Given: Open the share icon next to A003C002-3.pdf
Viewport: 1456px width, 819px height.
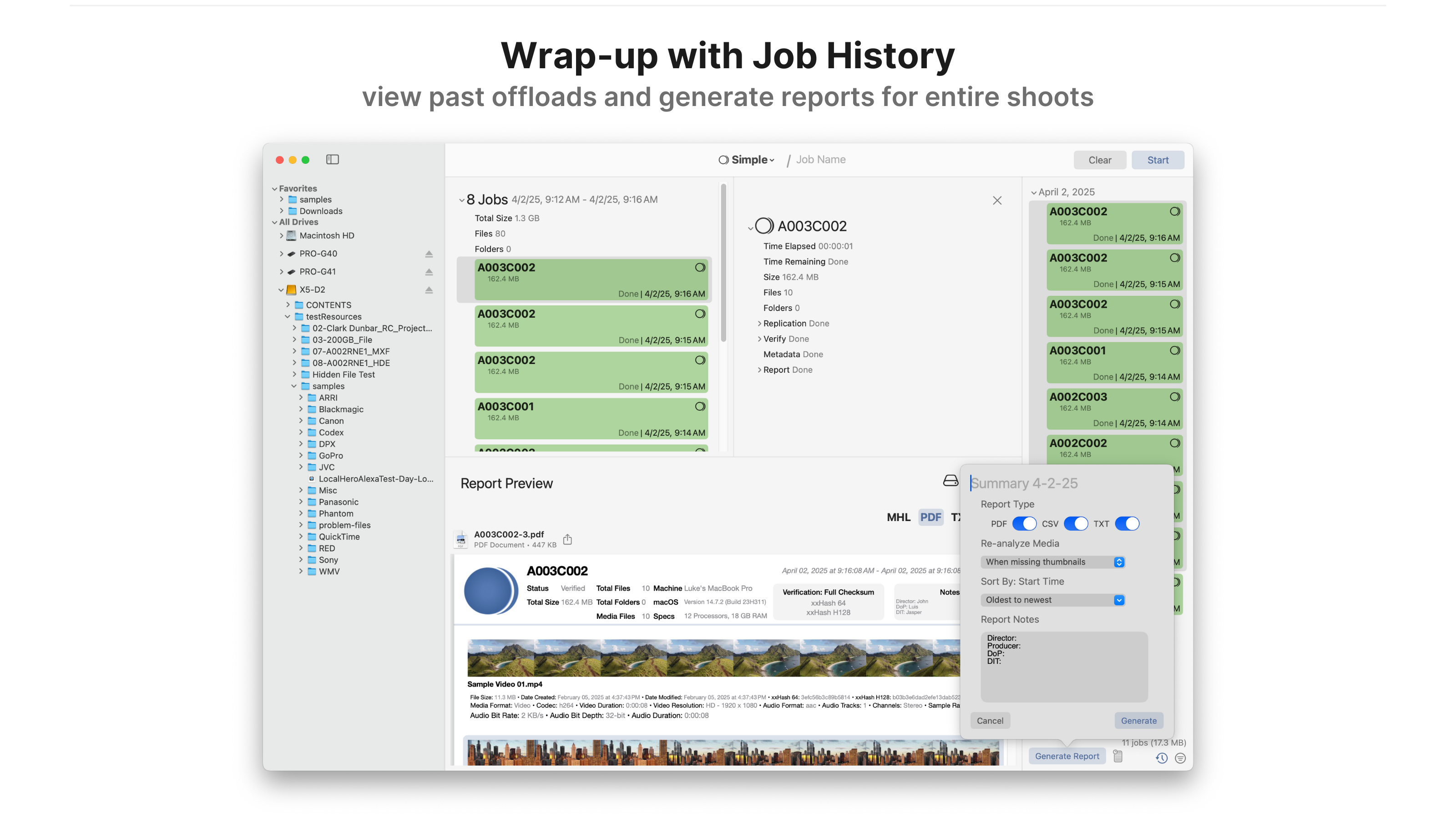Looking at the screenshot, I should click(x=567, y=539).
